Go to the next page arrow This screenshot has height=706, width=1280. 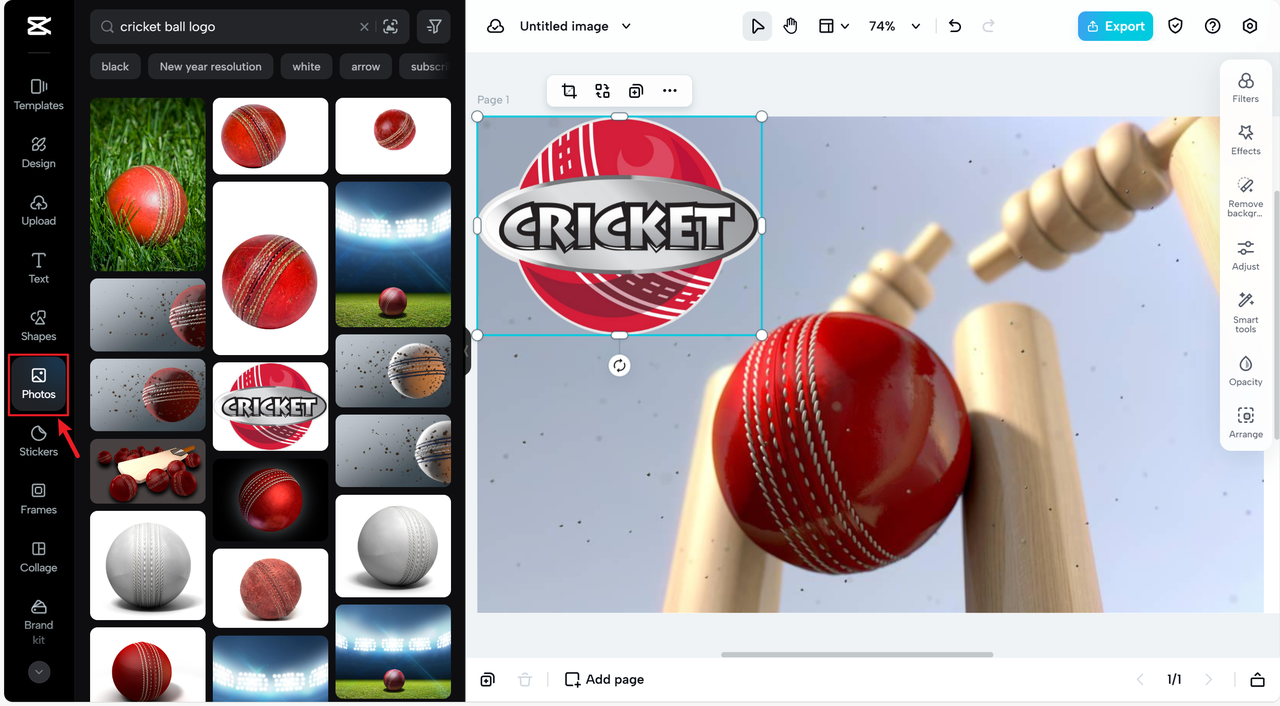(1208, 680)
